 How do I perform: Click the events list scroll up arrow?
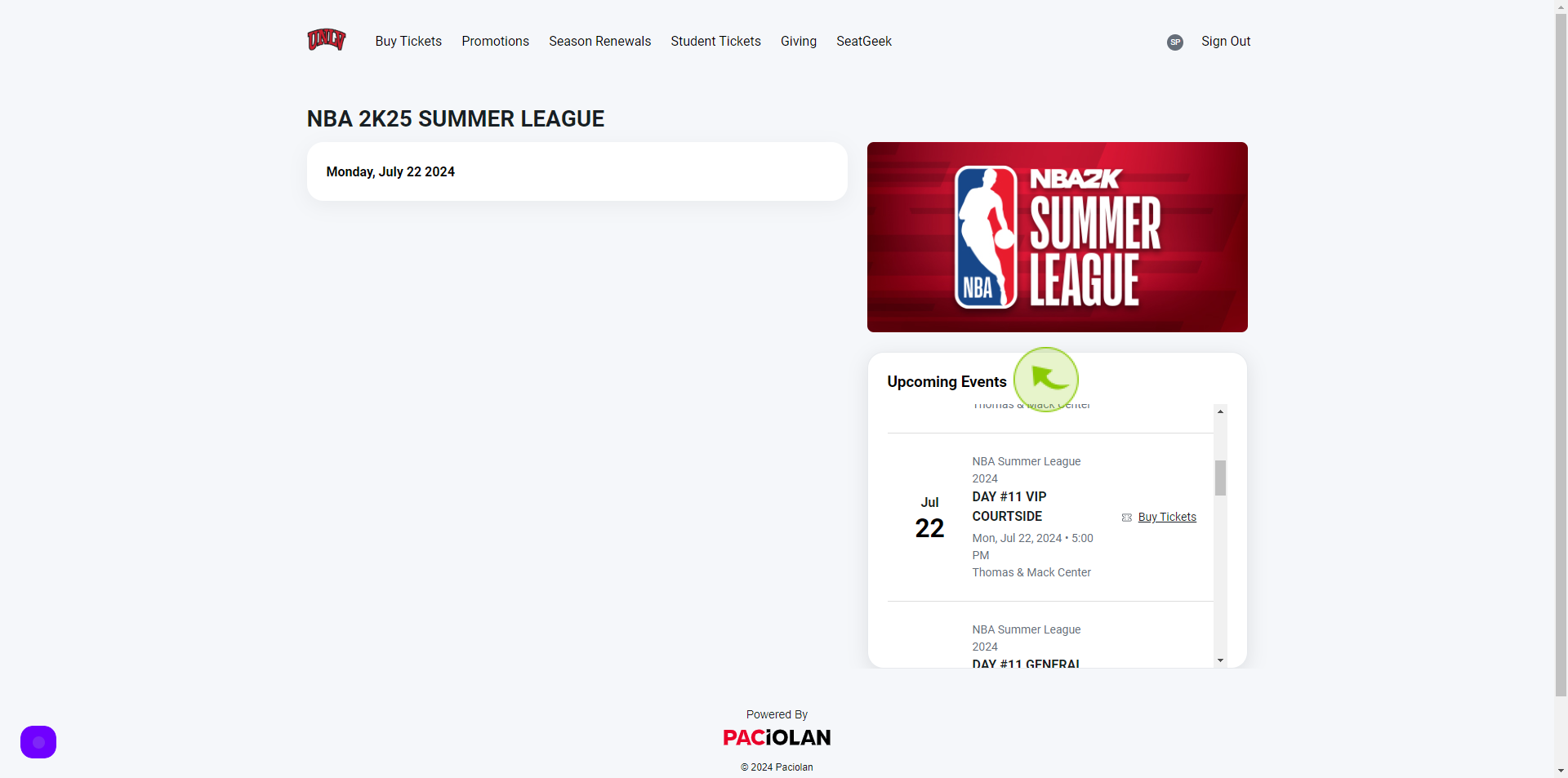click(1220, 411)
